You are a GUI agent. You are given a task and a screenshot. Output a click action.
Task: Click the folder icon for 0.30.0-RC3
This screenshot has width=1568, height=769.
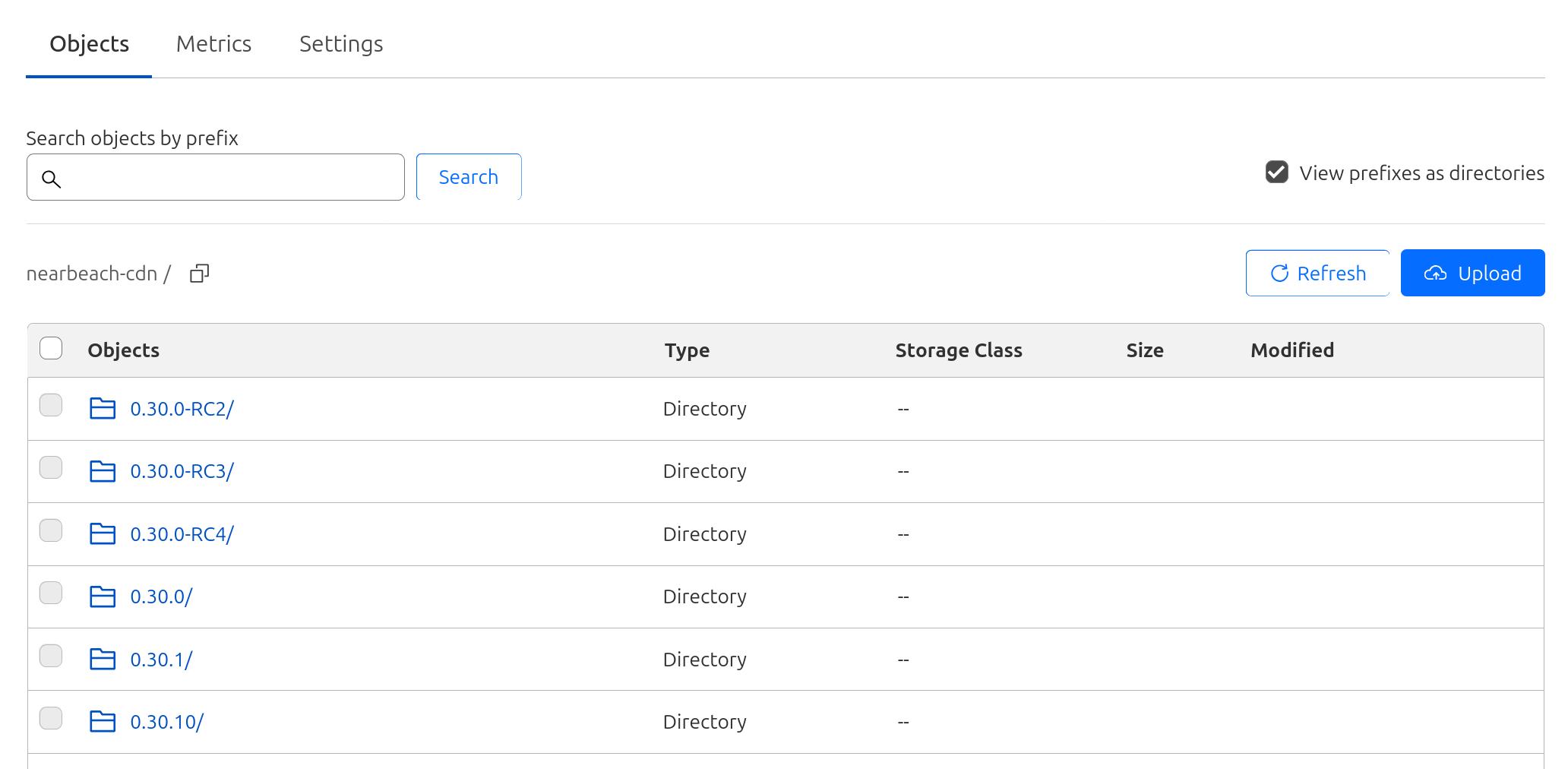point(103,471)
